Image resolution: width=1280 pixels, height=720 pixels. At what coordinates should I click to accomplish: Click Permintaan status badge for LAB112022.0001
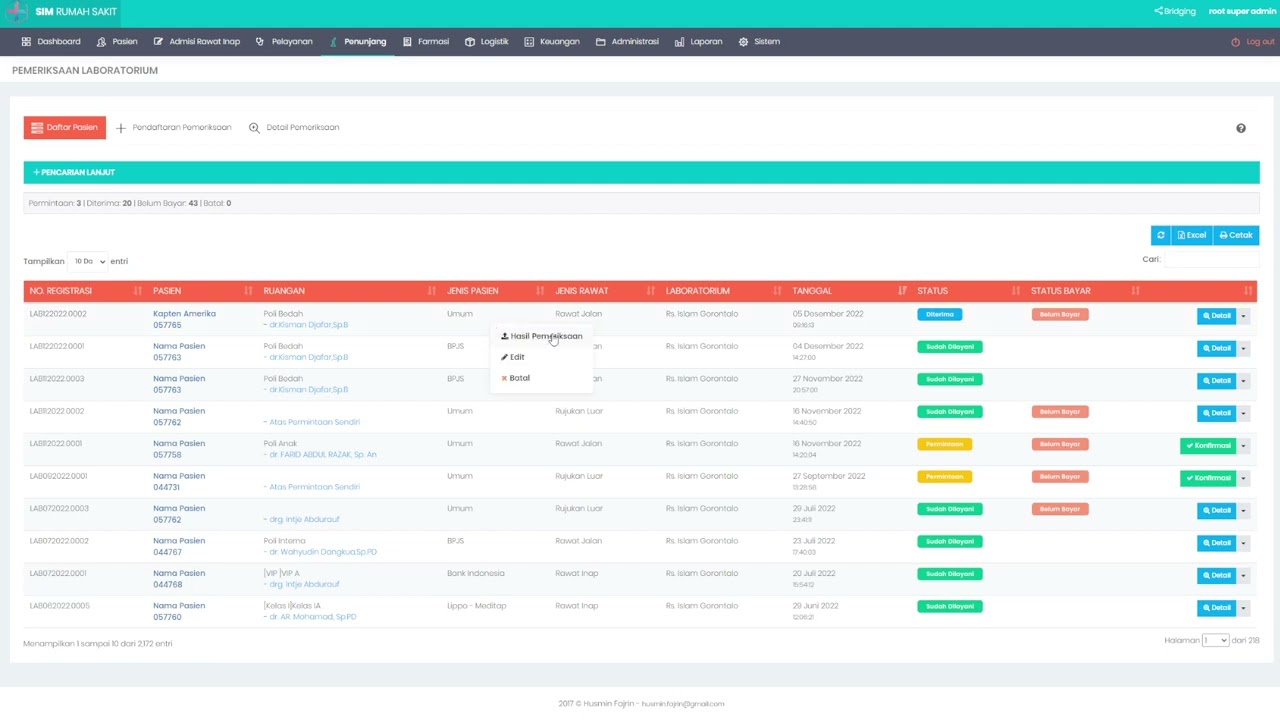[944, 444]
